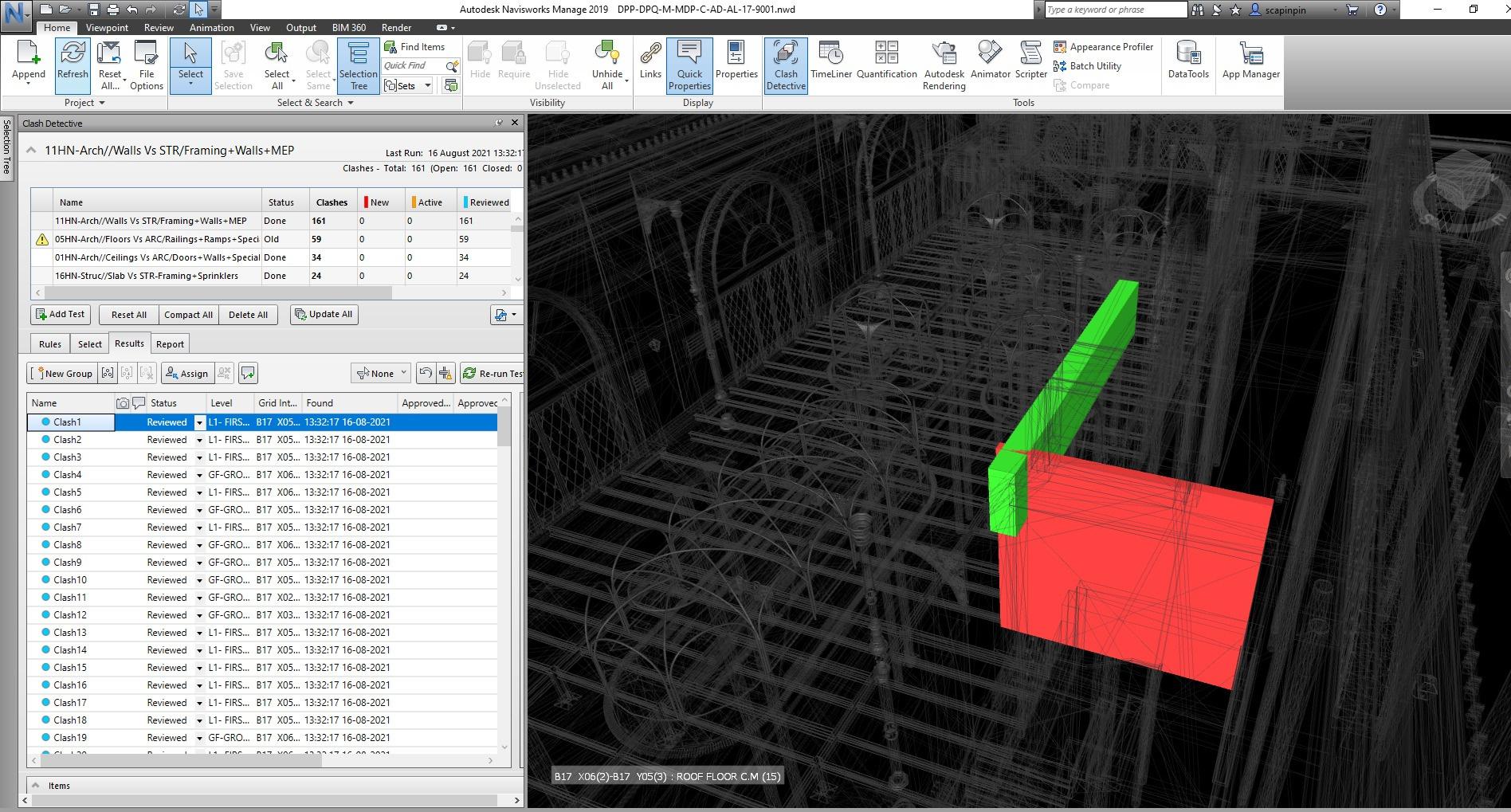Click the Autodesk App Store cart icon
Viewport: 1511px width, 812px height.
click(1352, 10)
